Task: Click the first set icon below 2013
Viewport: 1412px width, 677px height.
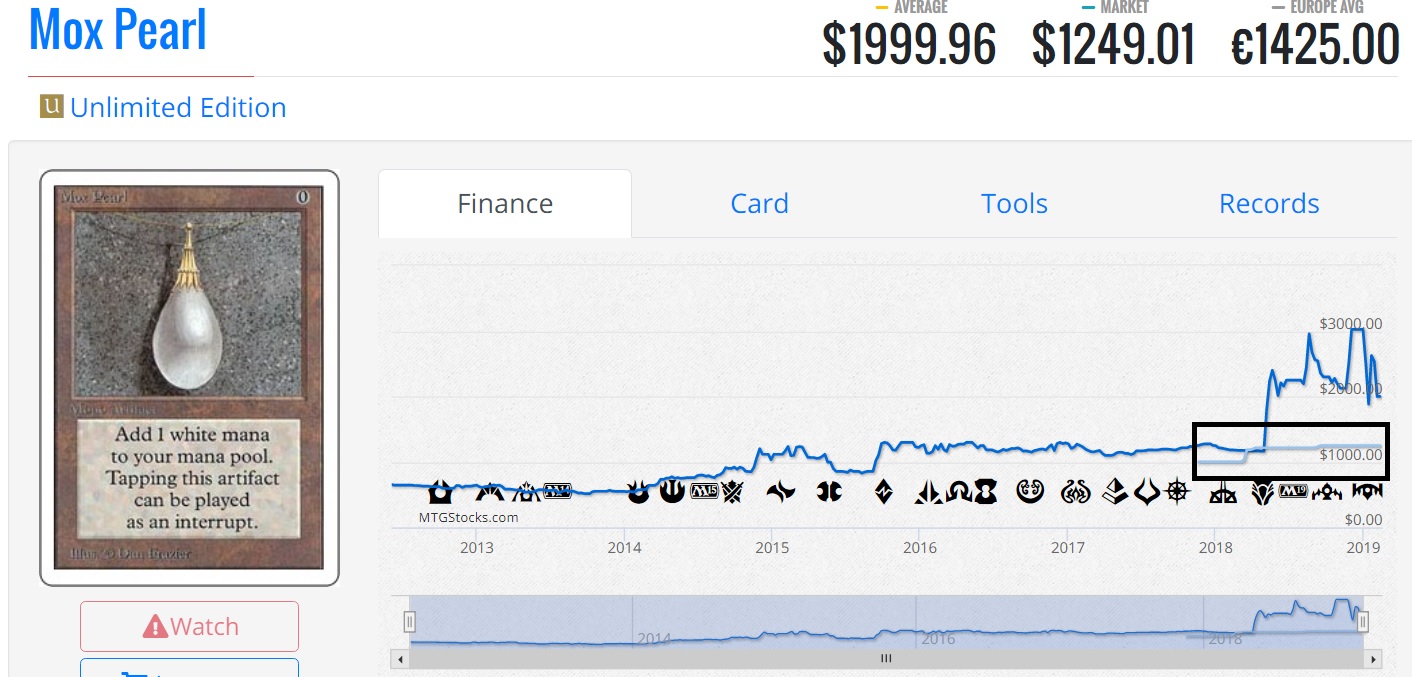Action: click(440, 491)
